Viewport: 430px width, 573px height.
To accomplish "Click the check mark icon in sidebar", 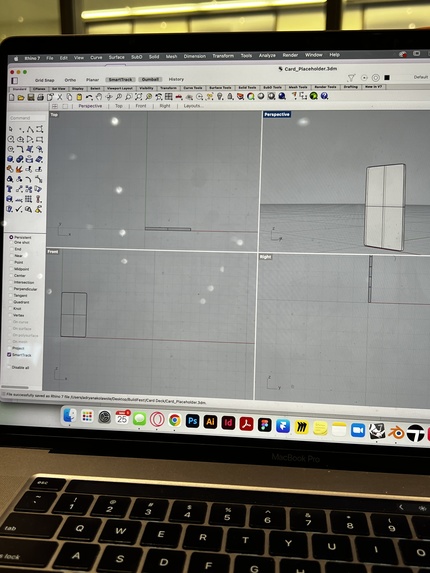I will [19, 209].
